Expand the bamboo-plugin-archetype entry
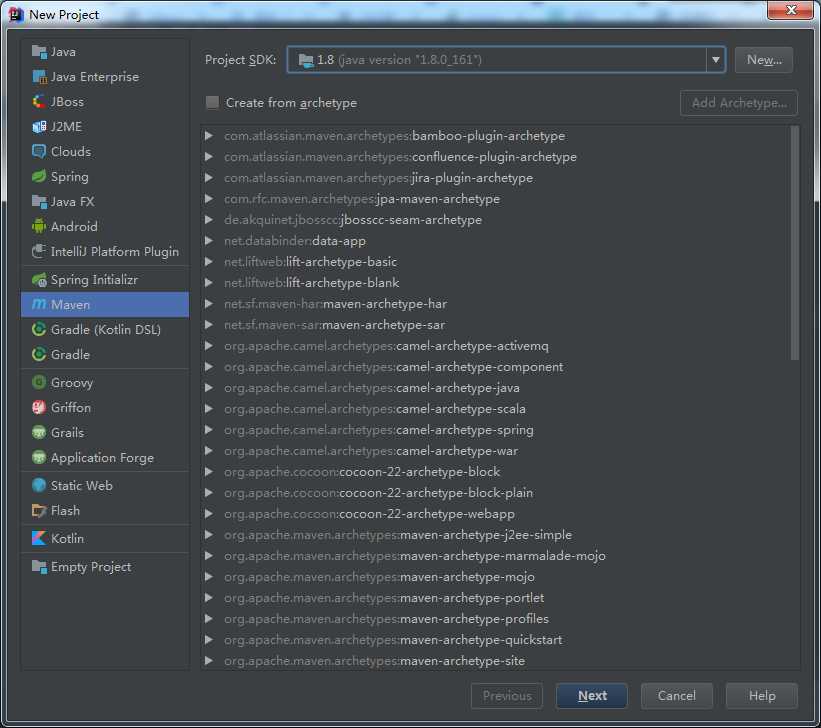This screenshot has width=821, height=728. (209, 136)
